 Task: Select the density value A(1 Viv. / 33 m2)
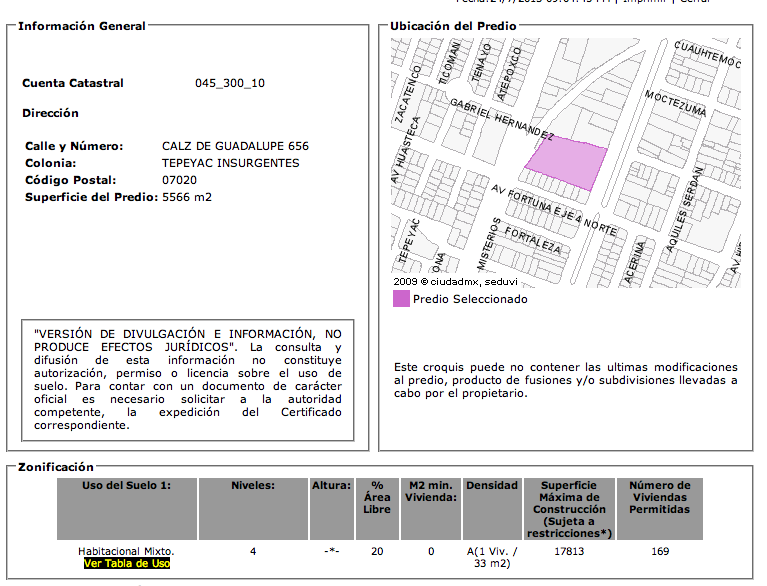[x=492, y=557]
